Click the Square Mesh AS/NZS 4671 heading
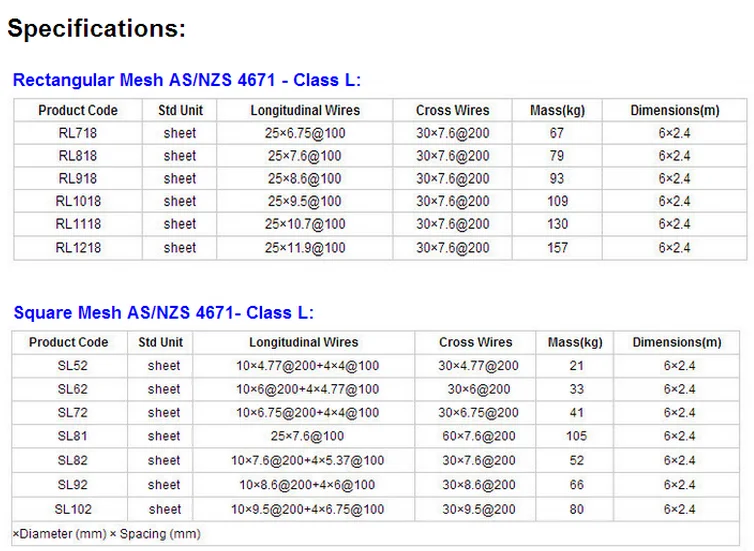 [x=163, y=313]
